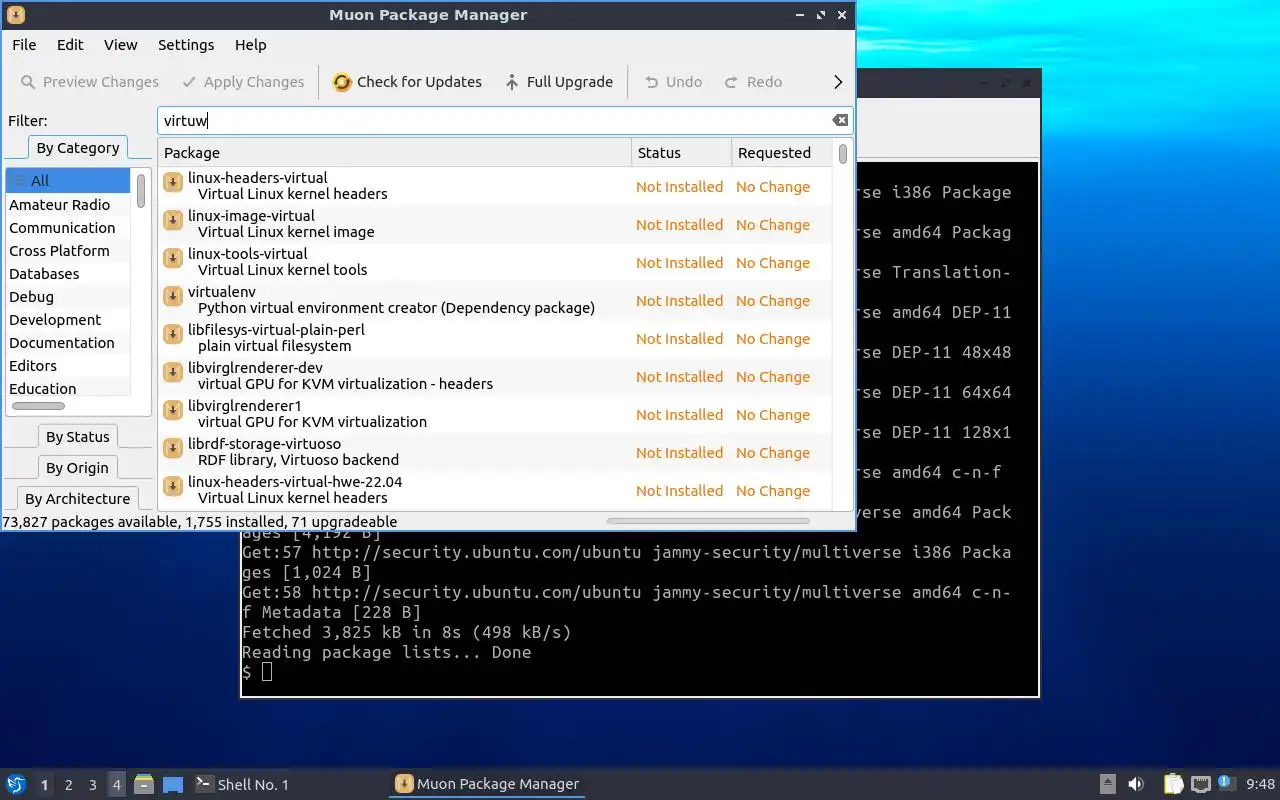Sort by the Status column header
Image resolution: width=1280 pixels, height=800 pixels.
682,153
